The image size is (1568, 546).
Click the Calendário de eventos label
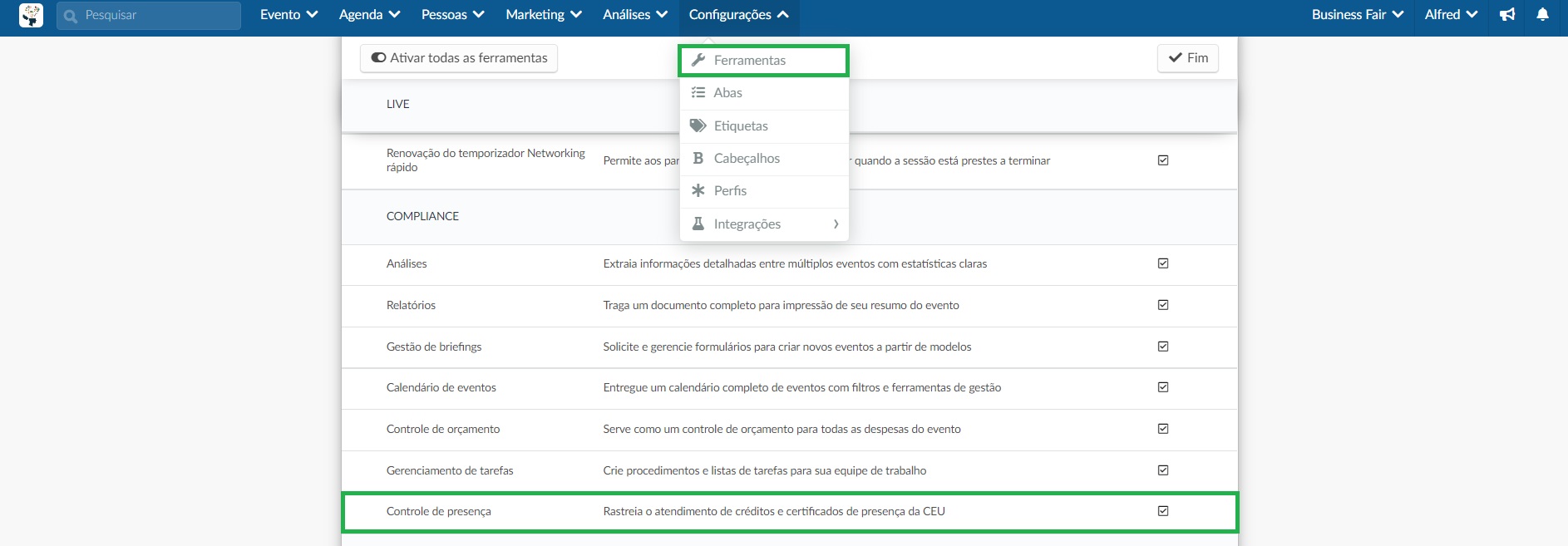[x=441, y=387]
